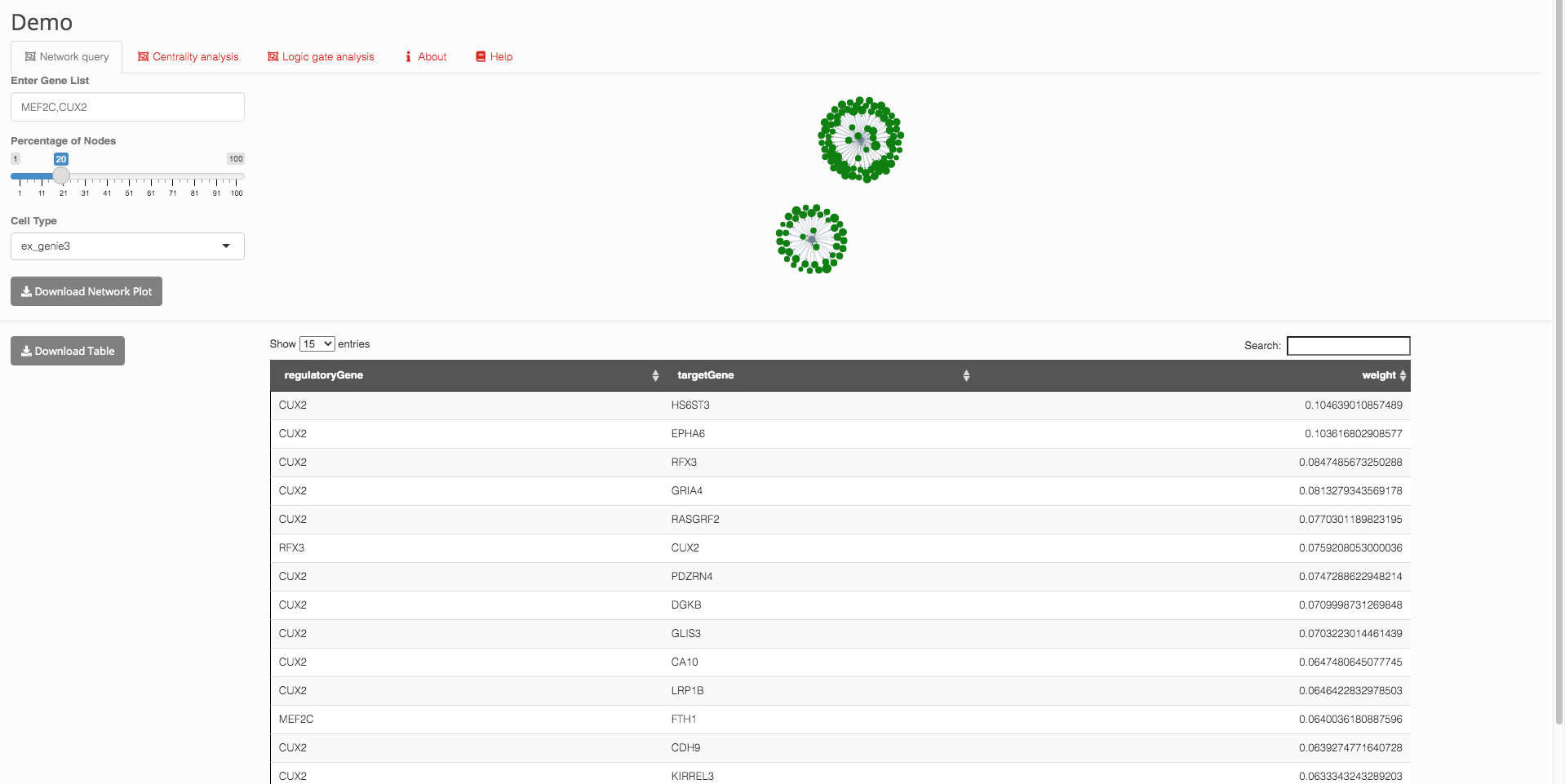1565x784 pixels.
Task: Click the table Search box
Action: tap(1348, 346)
